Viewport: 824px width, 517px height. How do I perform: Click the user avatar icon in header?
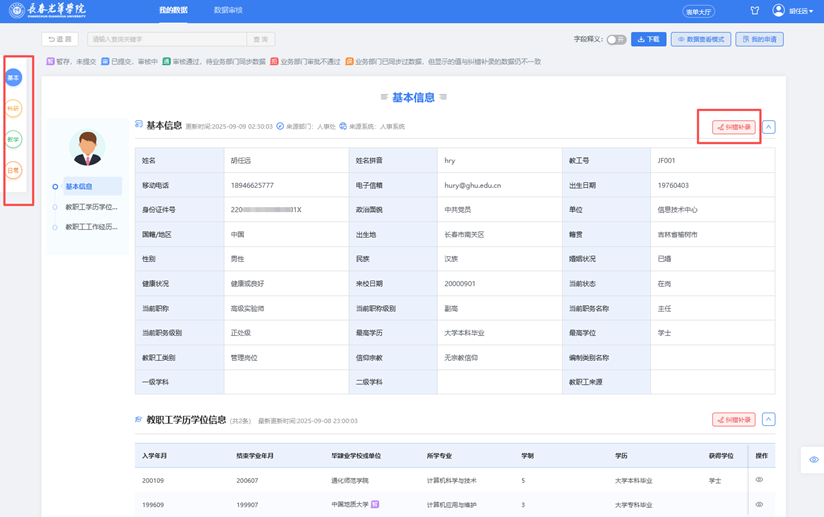click(x=779, y=11)
